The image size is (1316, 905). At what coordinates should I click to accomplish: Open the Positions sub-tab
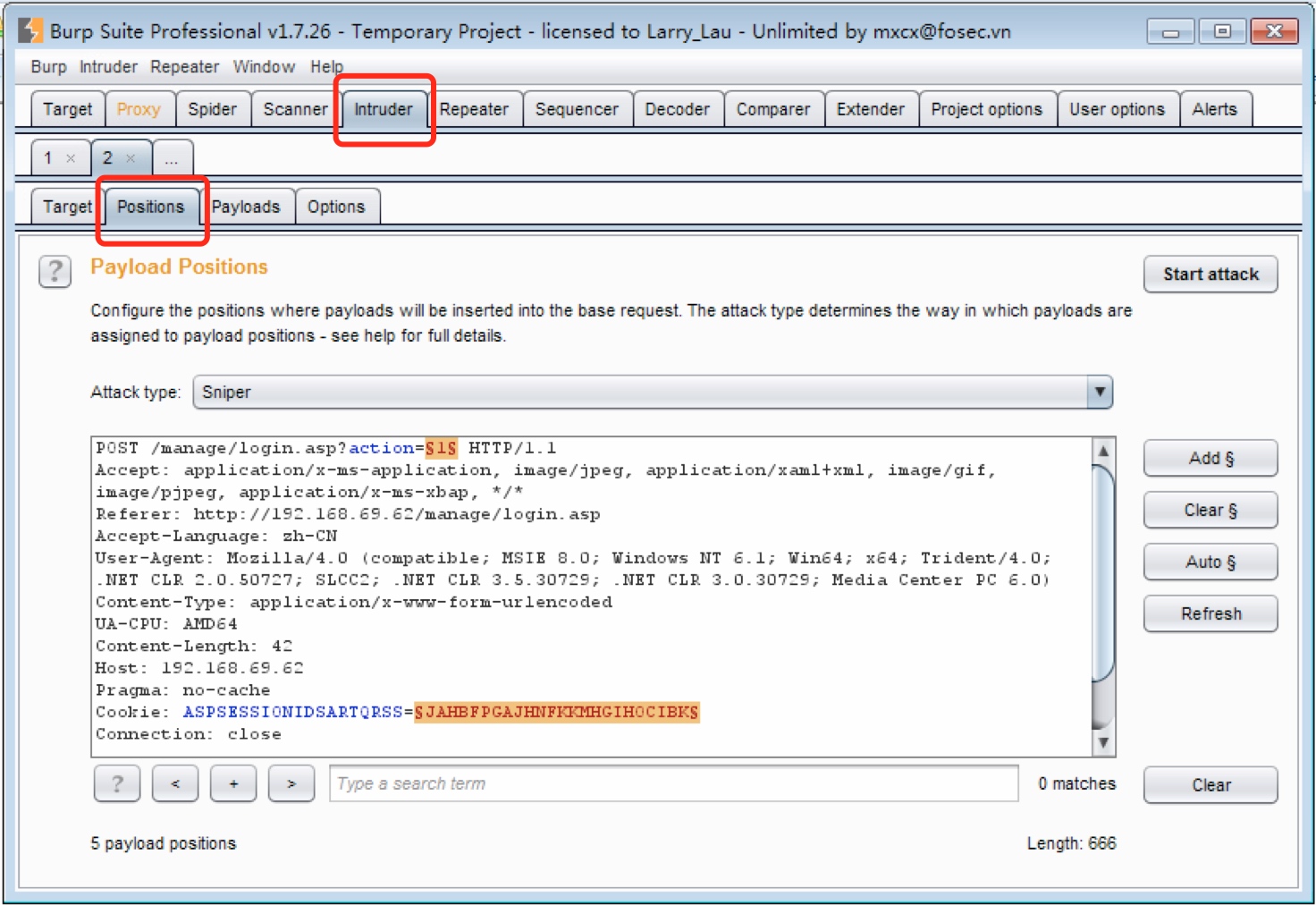click(150, 207)
